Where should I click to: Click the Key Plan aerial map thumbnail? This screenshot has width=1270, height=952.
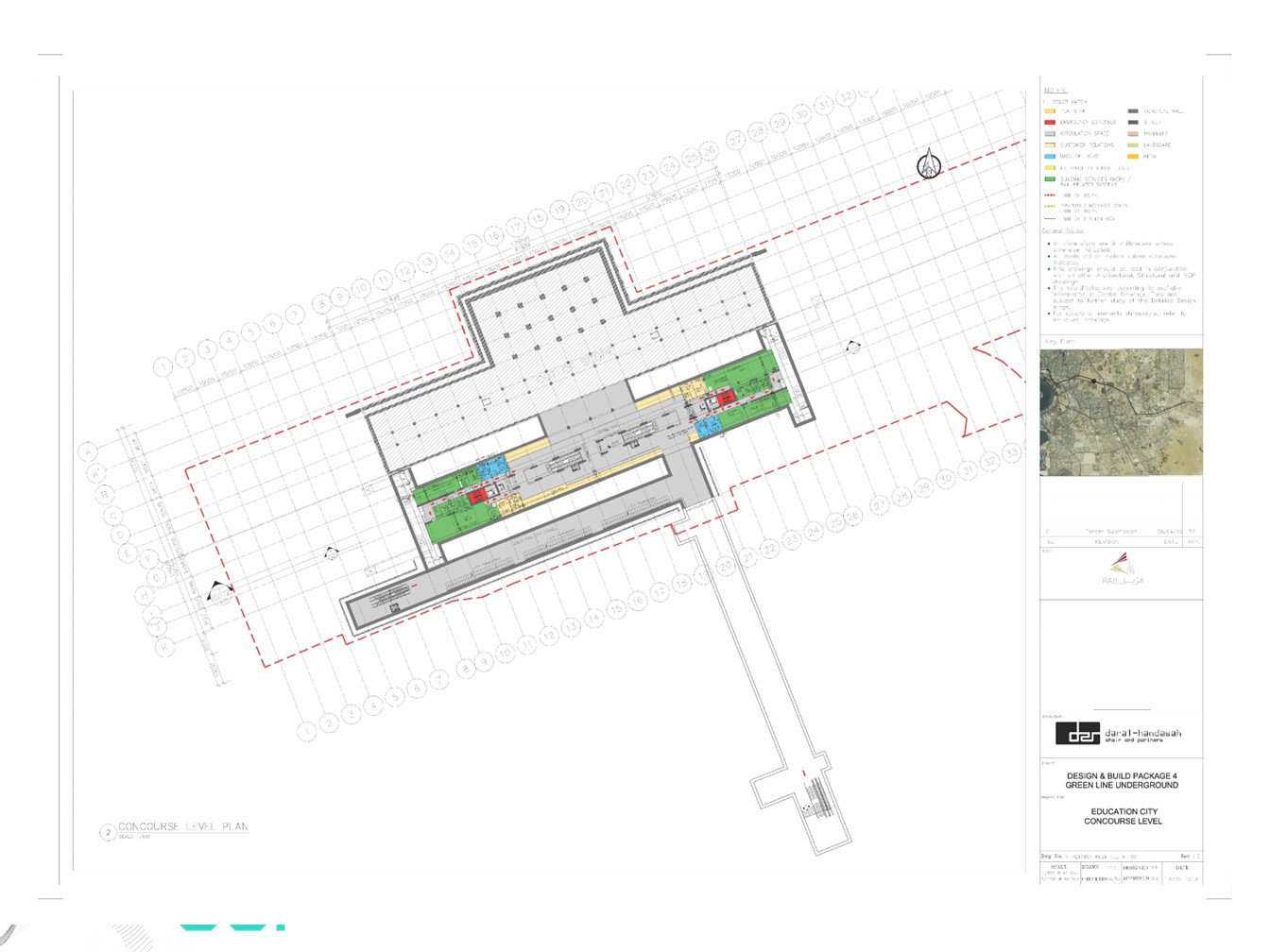coord(1121,412)
